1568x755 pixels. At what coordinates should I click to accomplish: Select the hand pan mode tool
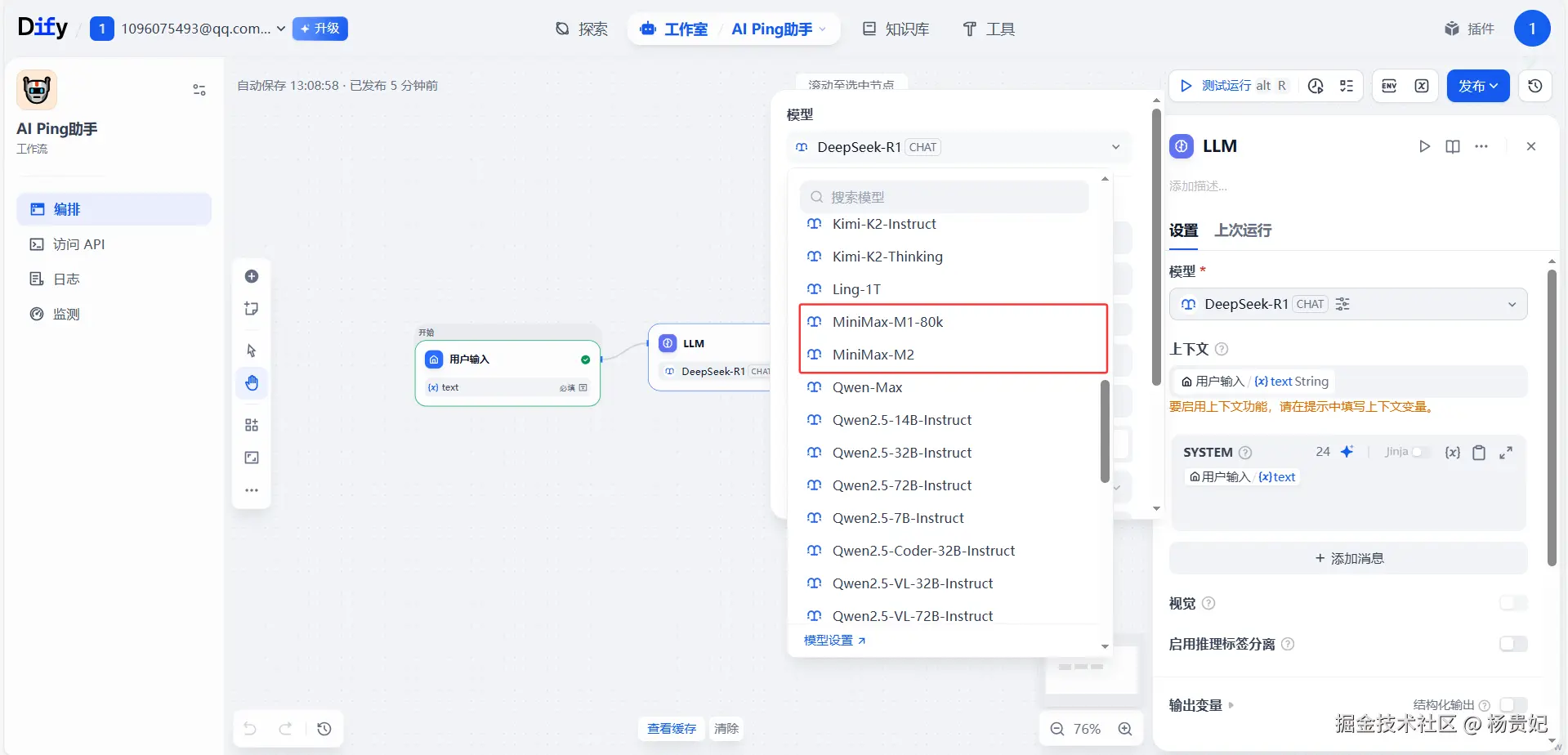pyautogui.click(x=252, y=383)
